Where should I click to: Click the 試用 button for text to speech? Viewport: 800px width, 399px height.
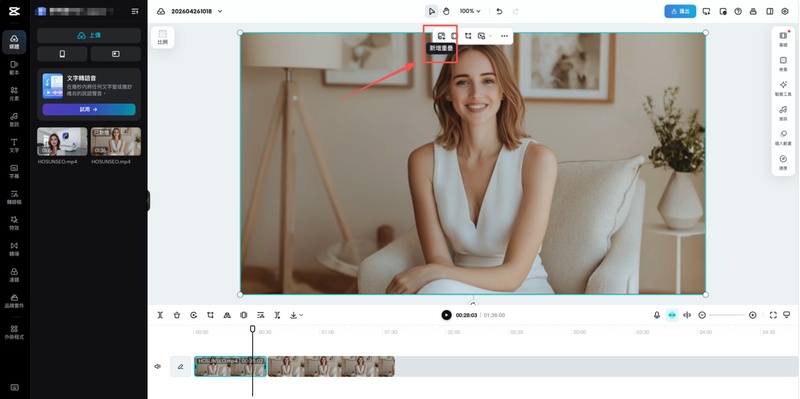tap(89, 109)
